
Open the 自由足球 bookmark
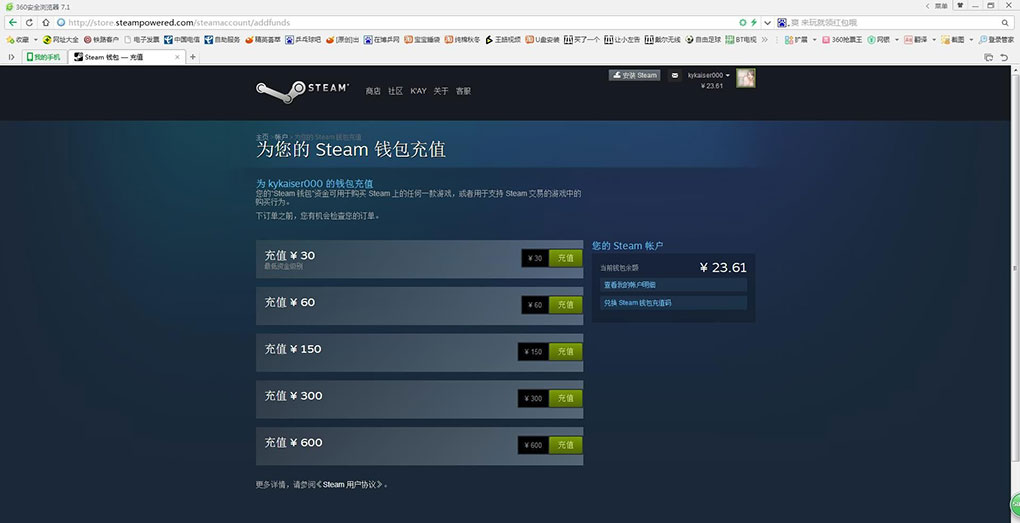703,40
